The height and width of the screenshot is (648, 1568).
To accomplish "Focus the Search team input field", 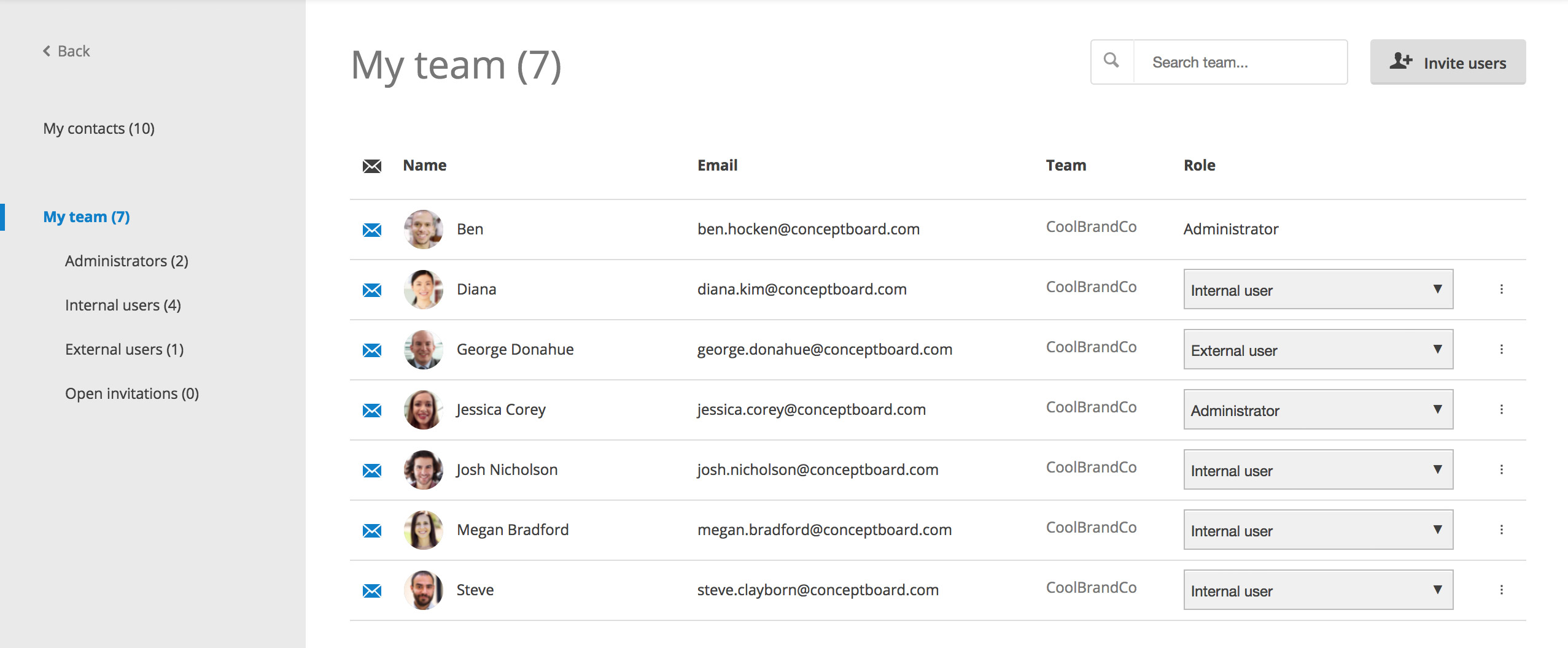I will 1240,62.
